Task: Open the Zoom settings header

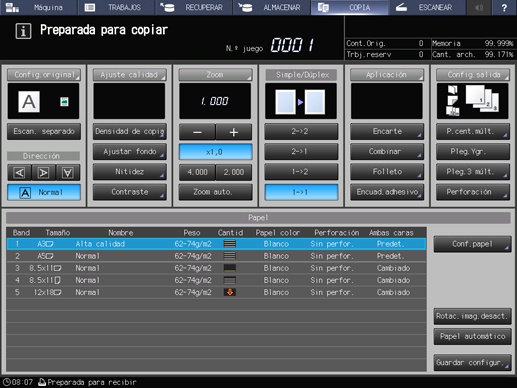Action: click(x=215, y=75)
